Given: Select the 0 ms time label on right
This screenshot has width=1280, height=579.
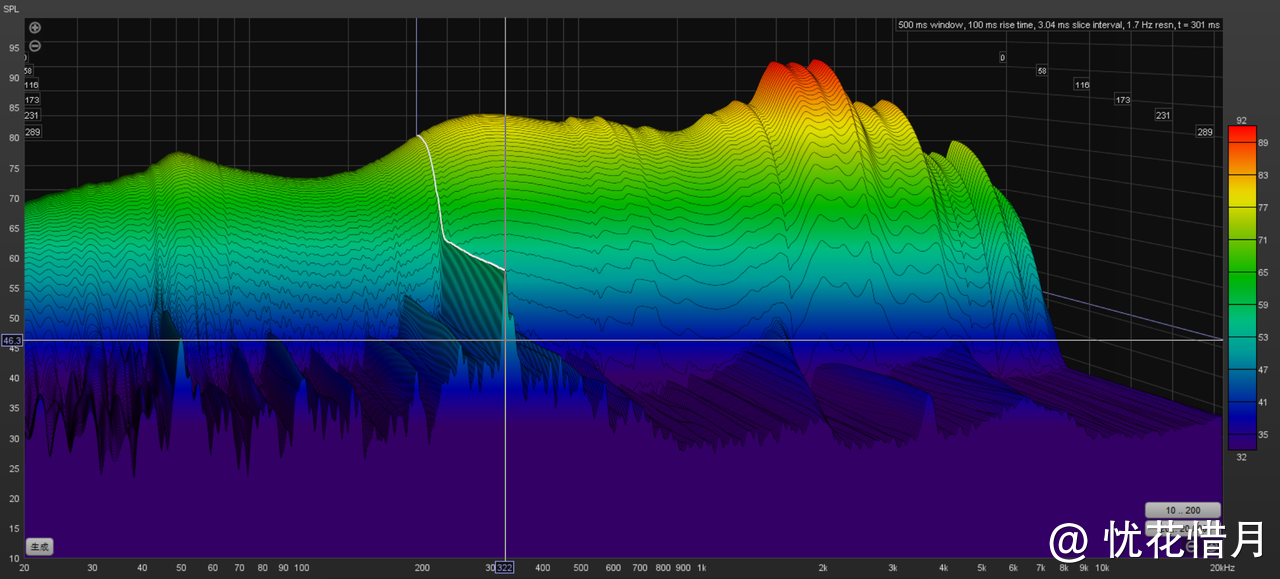Looking at the screenshot, I should tap(1002, 58).
